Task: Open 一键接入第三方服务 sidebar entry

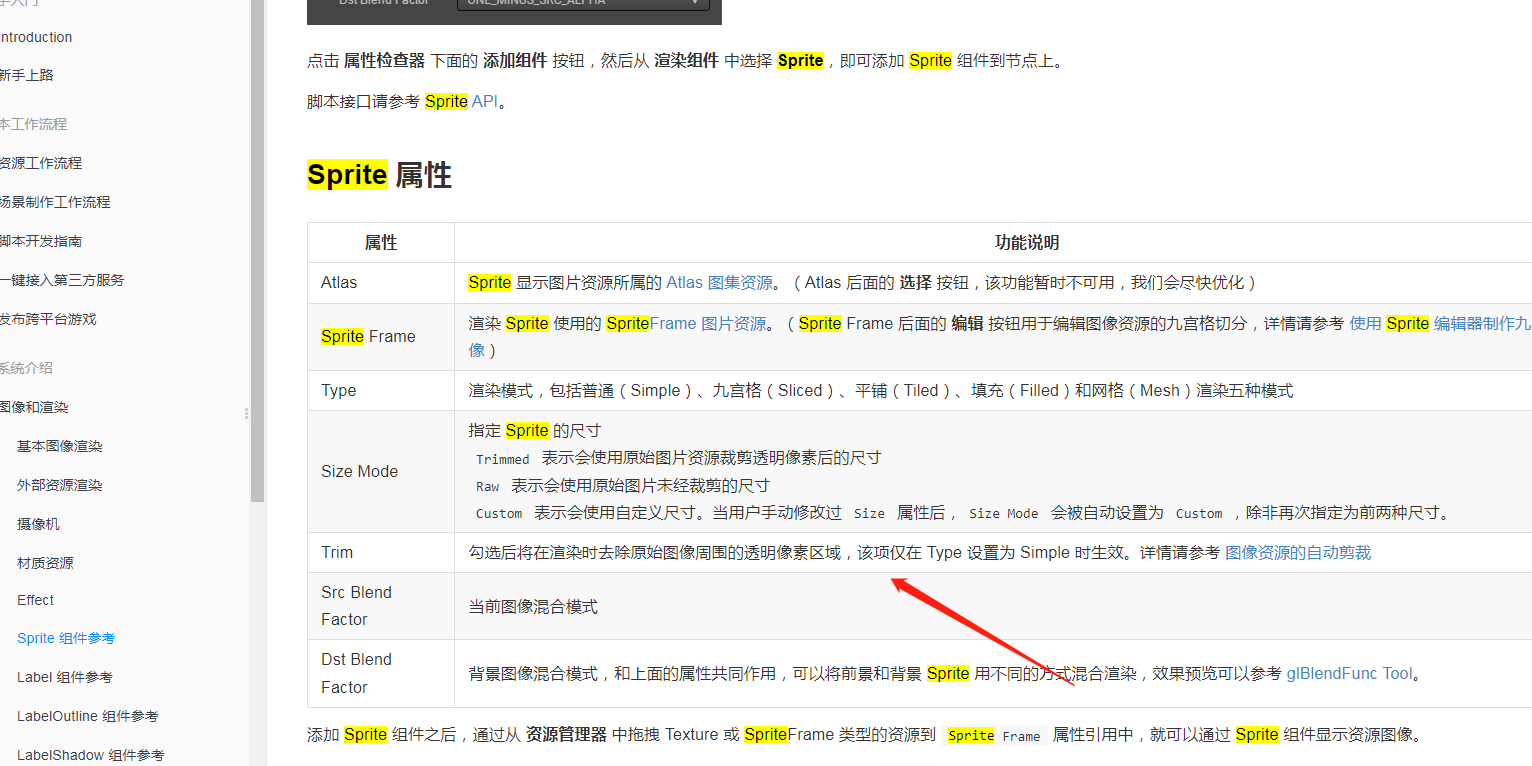Action: (62, 280)
